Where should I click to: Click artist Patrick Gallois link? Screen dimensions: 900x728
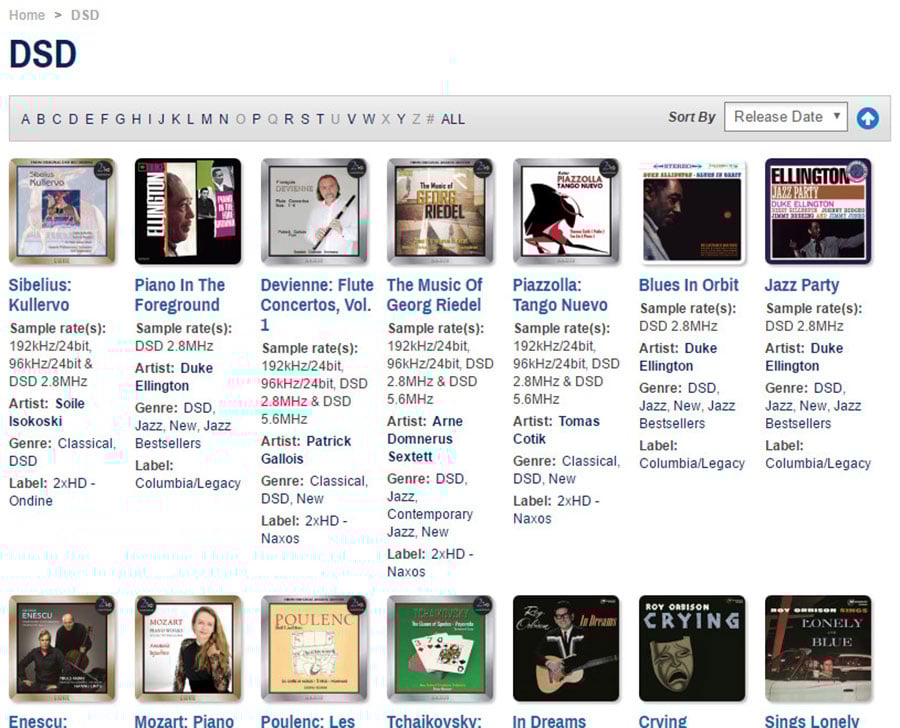[x=306, y=450]
